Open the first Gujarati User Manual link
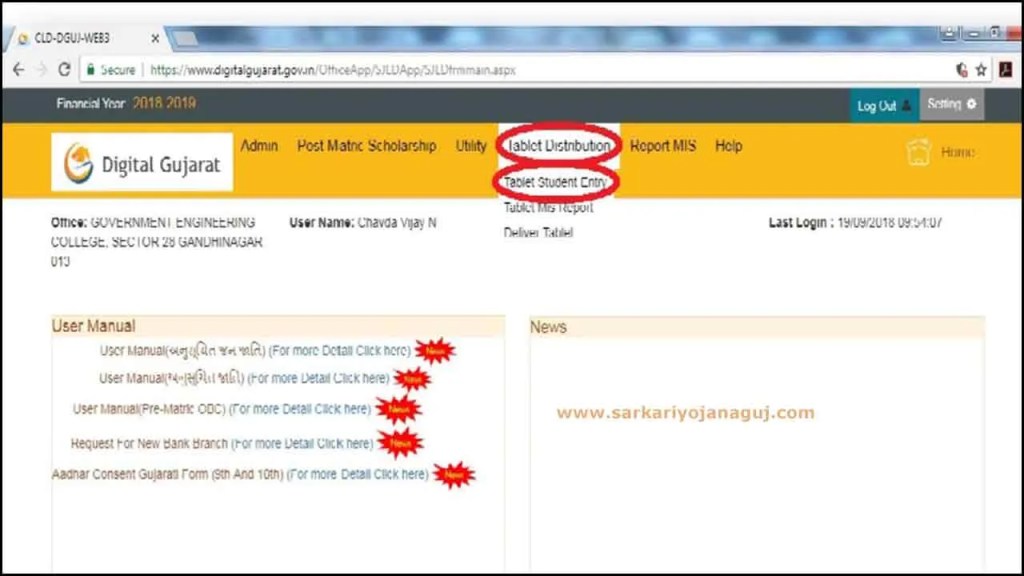 pos(255,351)
